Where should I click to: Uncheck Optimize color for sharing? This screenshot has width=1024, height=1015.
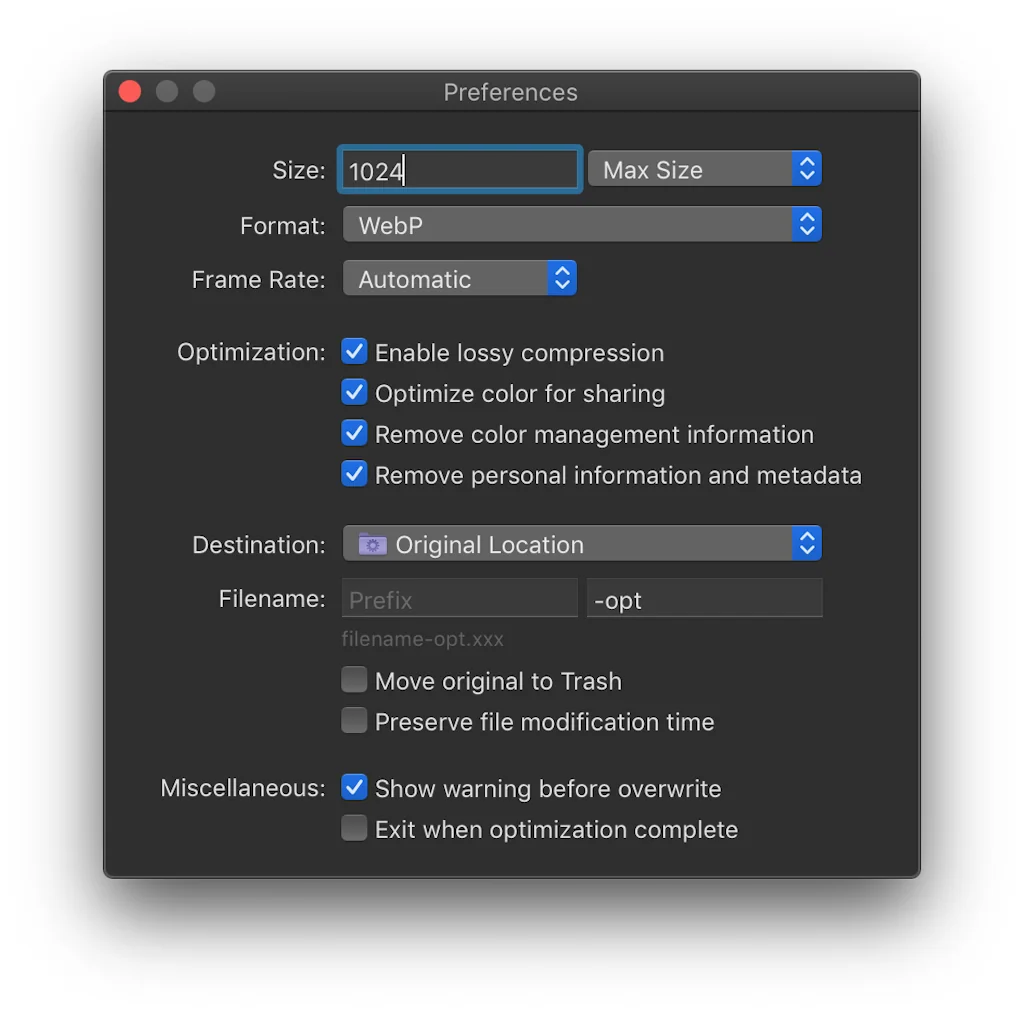click(x=355, y=393)
